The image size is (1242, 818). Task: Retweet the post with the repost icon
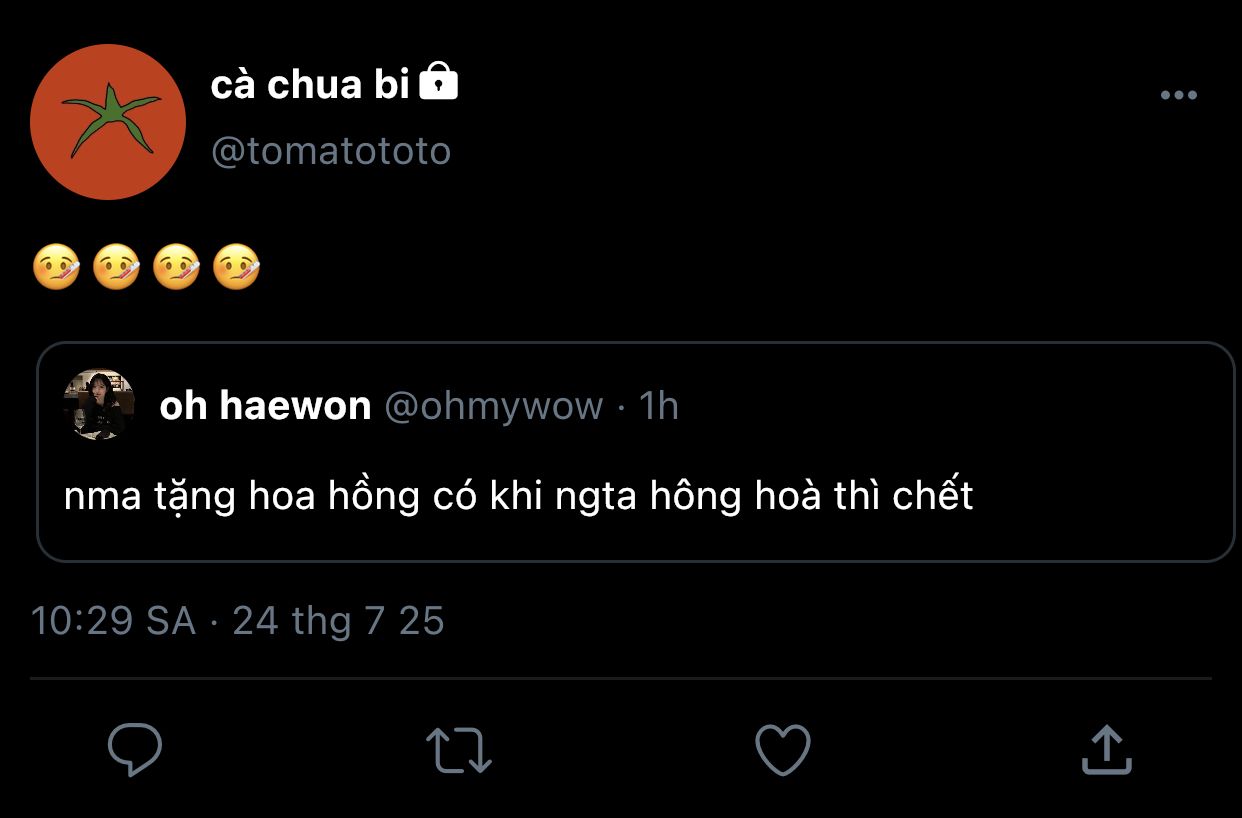(459, 750)
